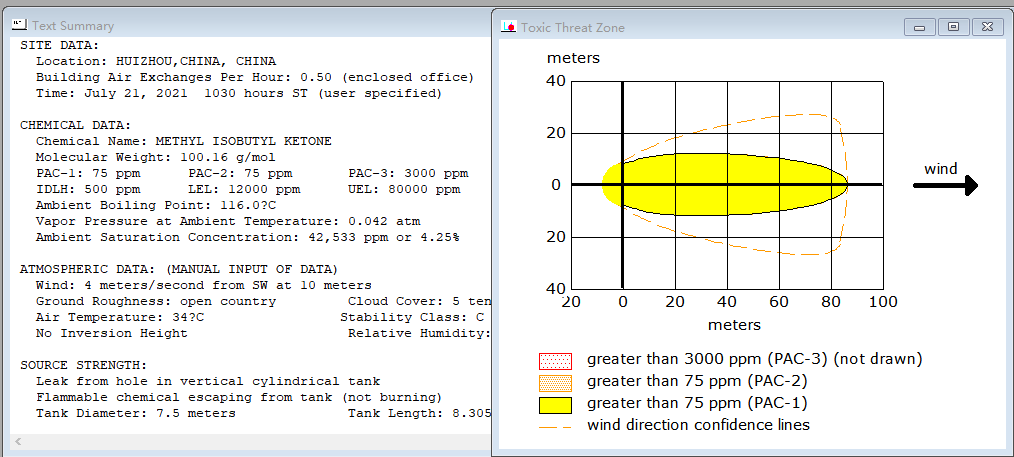Click the Vapor Pressure at Ambient Temperature line
The height and width of the screenshot is (457, 1014).
click(x=228, y=222)
